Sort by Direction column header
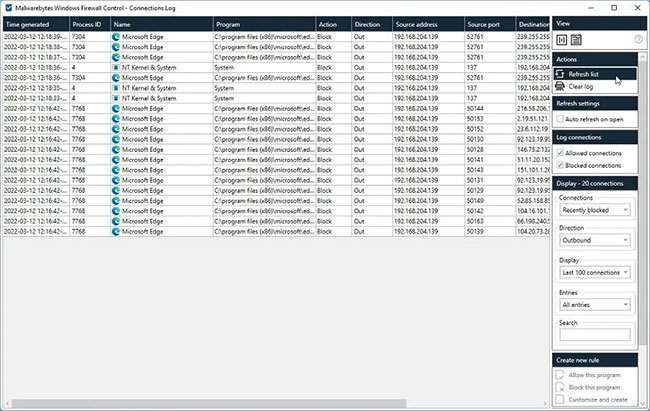650x411 pixels. point(372,24)
